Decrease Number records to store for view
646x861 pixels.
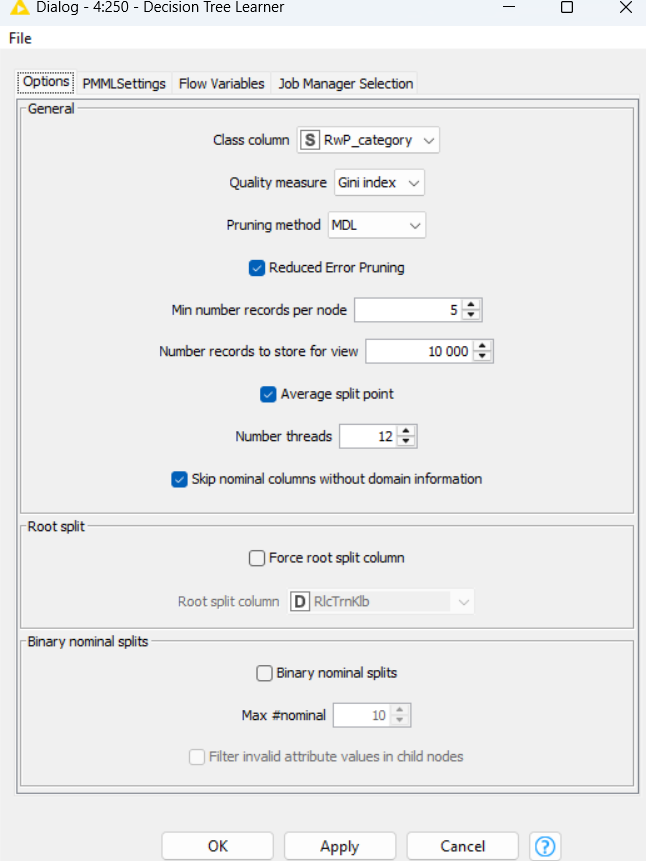tap(484, 357)
